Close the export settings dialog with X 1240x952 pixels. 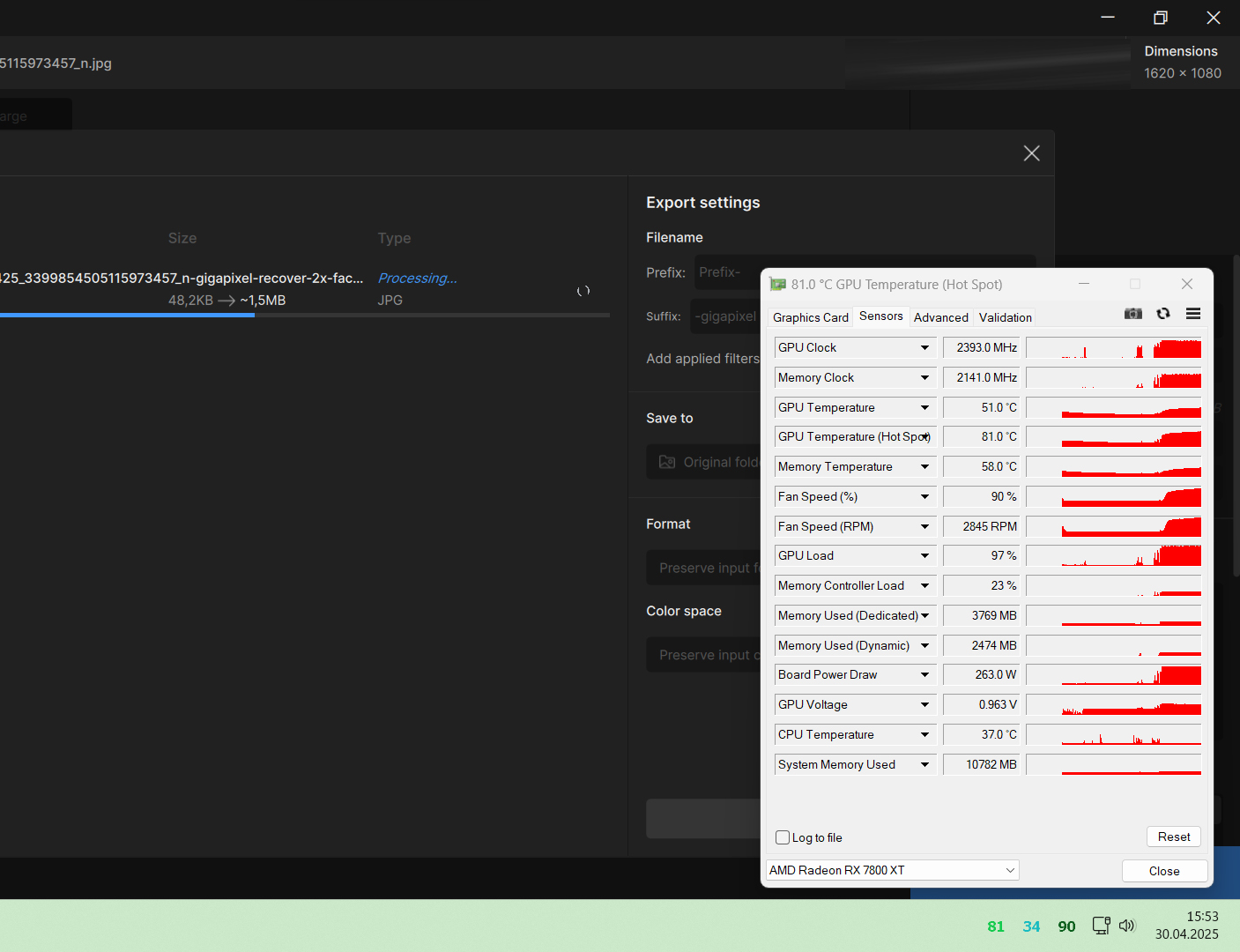coord(1032,153)
